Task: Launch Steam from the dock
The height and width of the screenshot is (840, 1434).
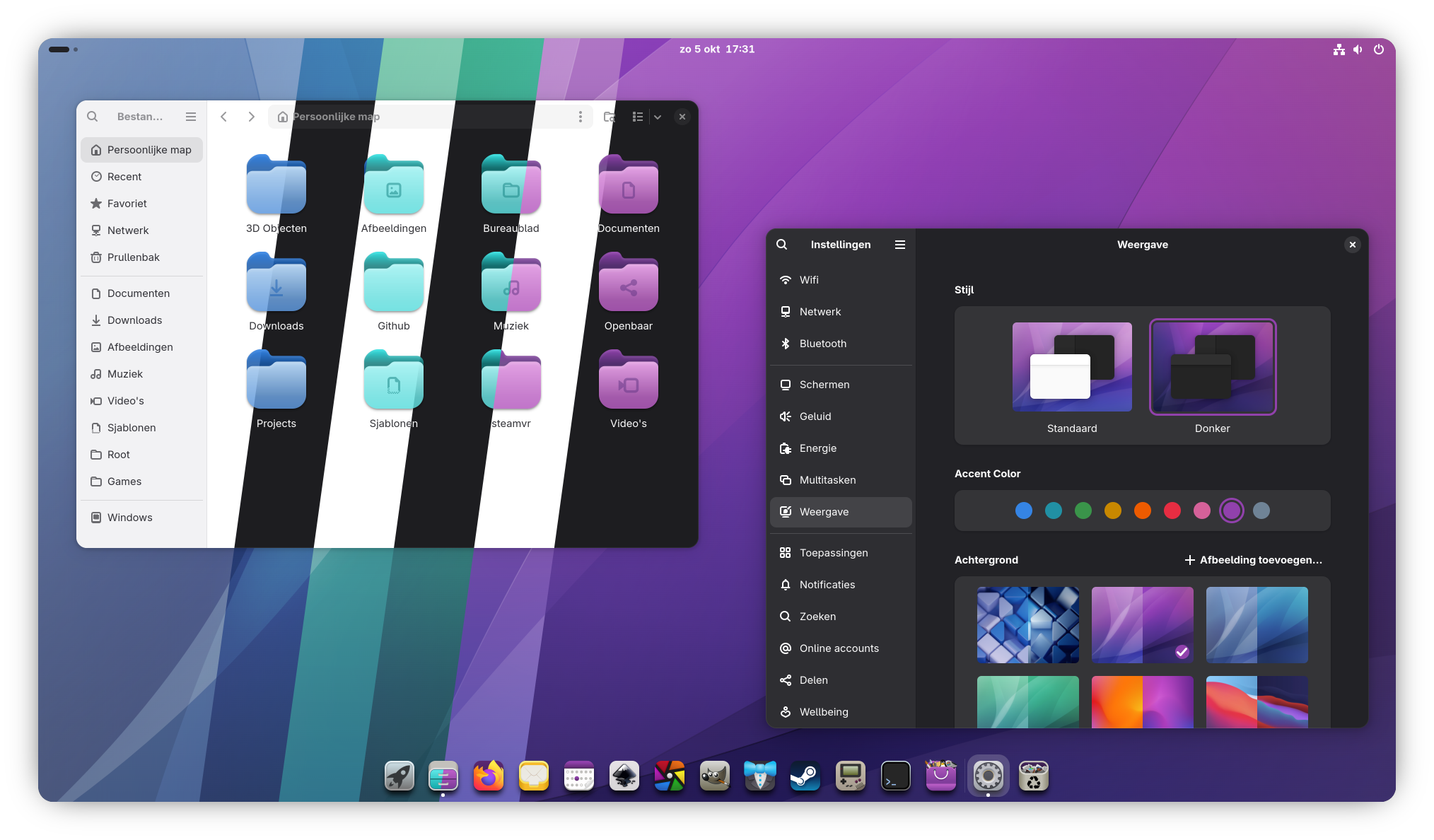Action: [x=805, y=776]
